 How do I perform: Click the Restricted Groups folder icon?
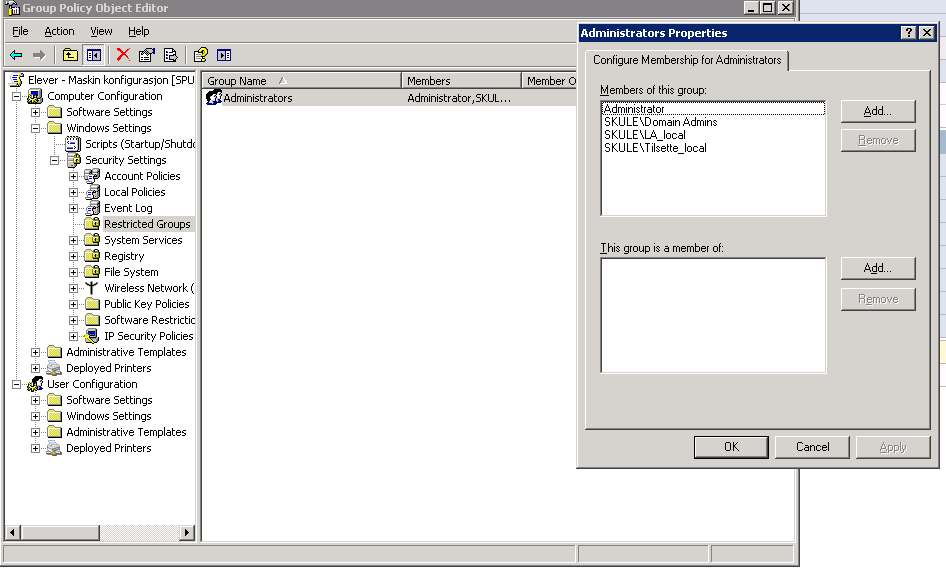click(92, 224)
